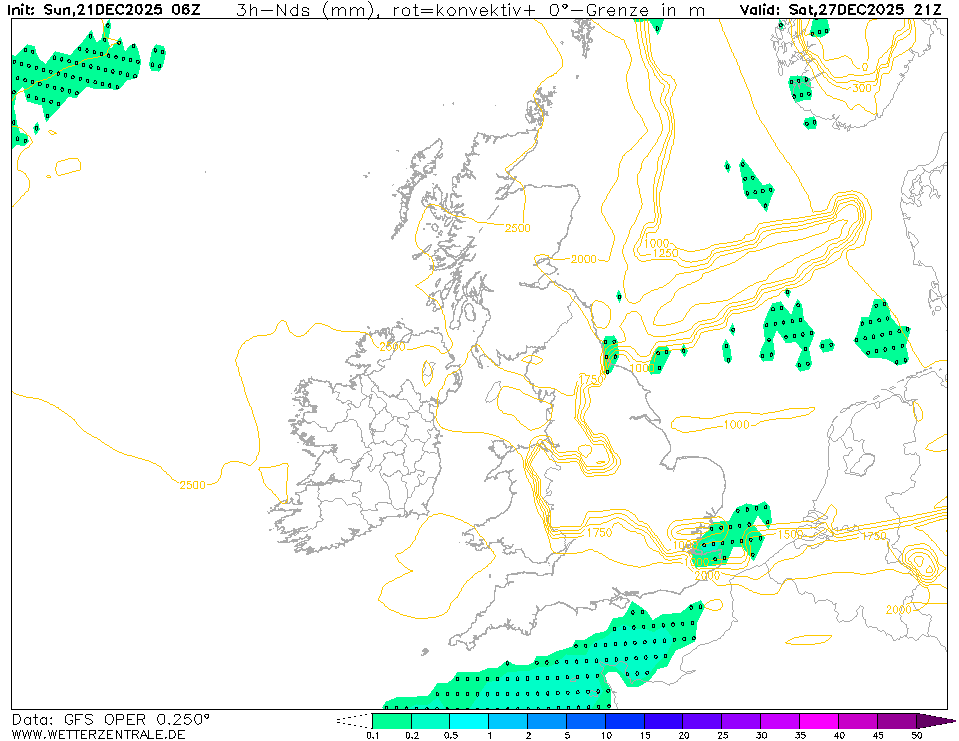
Task: Click the purple arrow at legend's right end
Action: tap(934, 720)
